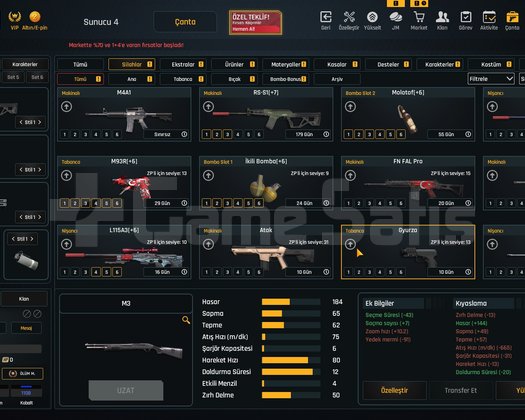The image size is (525, 420).
Task: Click upgrade arrow on Gyurza card
Action: (350, 244)
